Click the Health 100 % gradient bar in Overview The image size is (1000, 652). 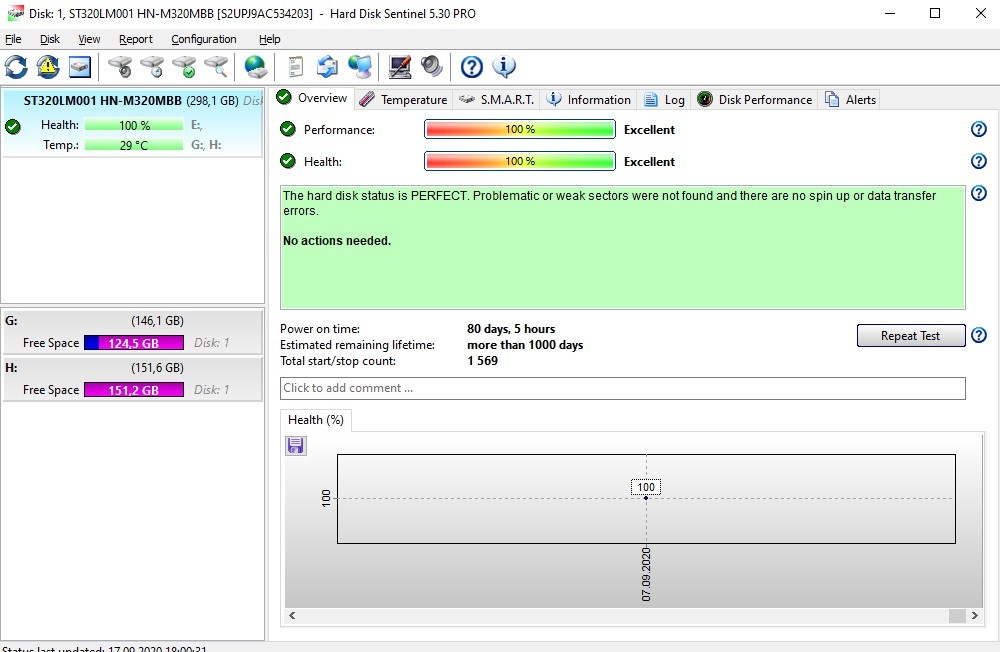[520, 161]
